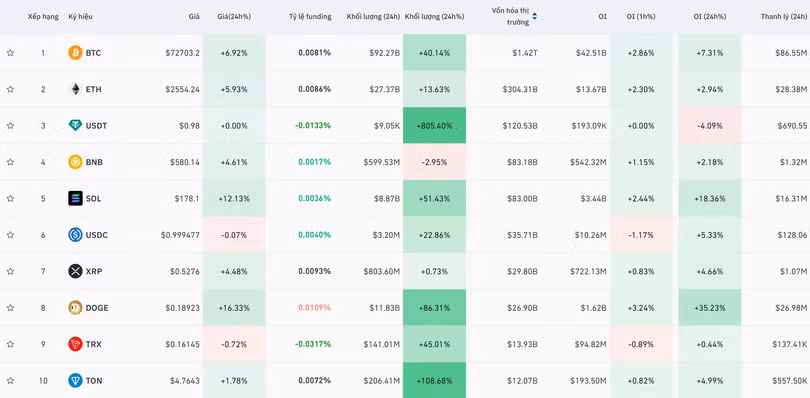Click ETH price $2554.24

tap(182, 89)
